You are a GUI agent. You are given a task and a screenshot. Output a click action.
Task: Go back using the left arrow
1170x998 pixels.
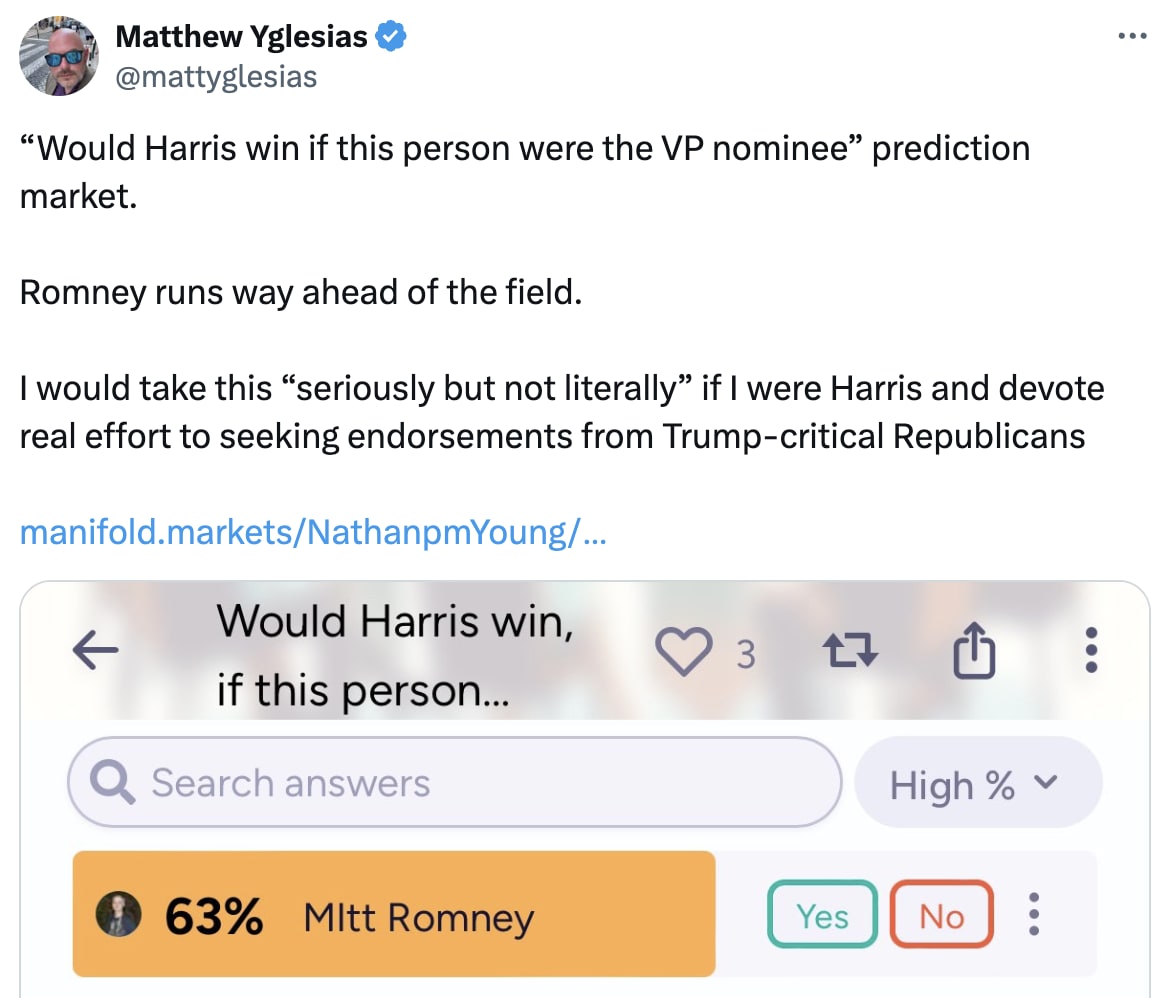tap(96, 652)
